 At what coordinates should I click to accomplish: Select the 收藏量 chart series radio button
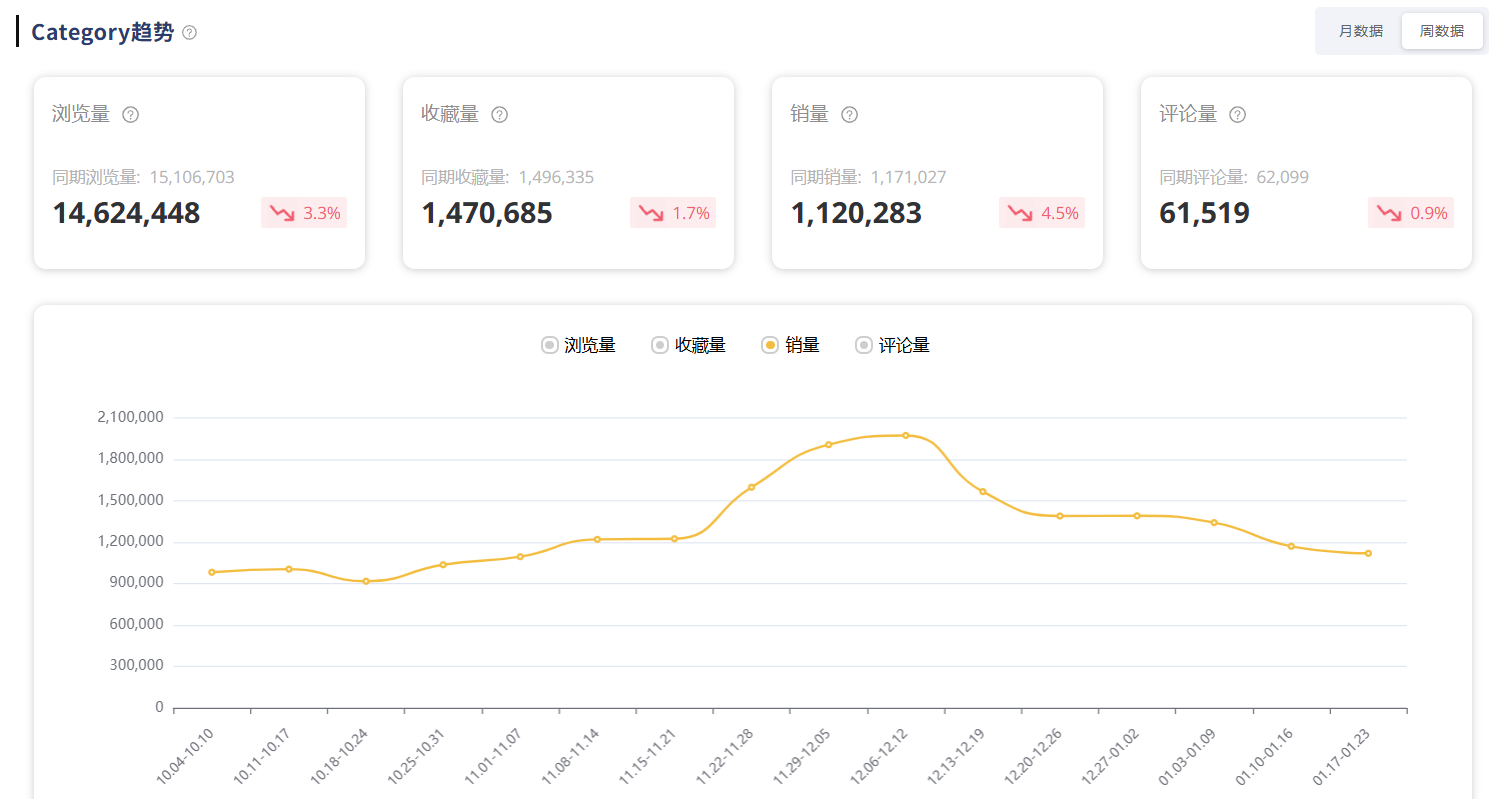point(659,344)
